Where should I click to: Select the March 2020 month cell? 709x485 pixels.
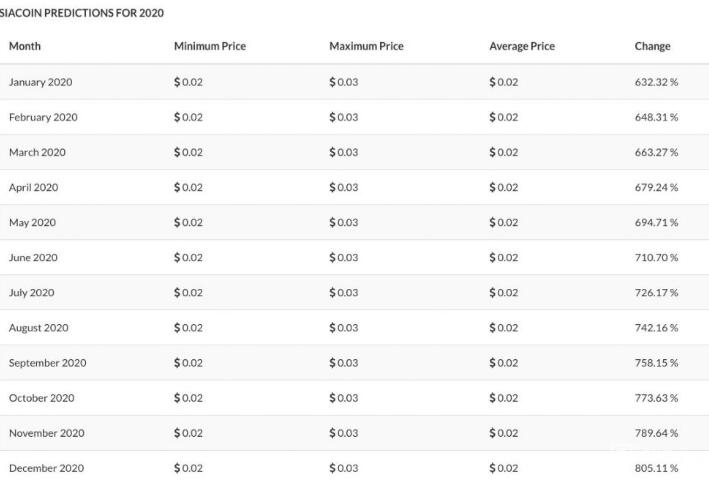pos(38,152)
